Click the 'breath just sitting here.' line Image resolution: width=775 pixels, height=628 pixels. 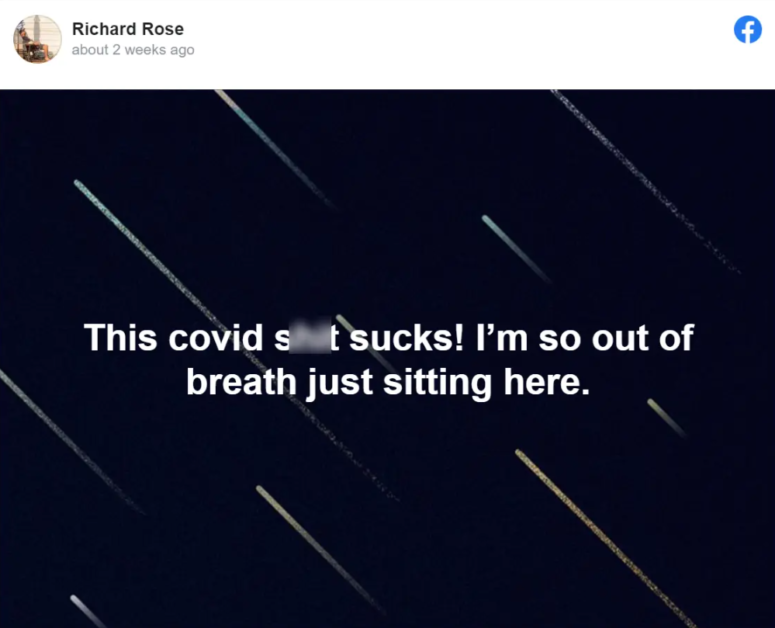pyautogui.click(x=388, y=382)
